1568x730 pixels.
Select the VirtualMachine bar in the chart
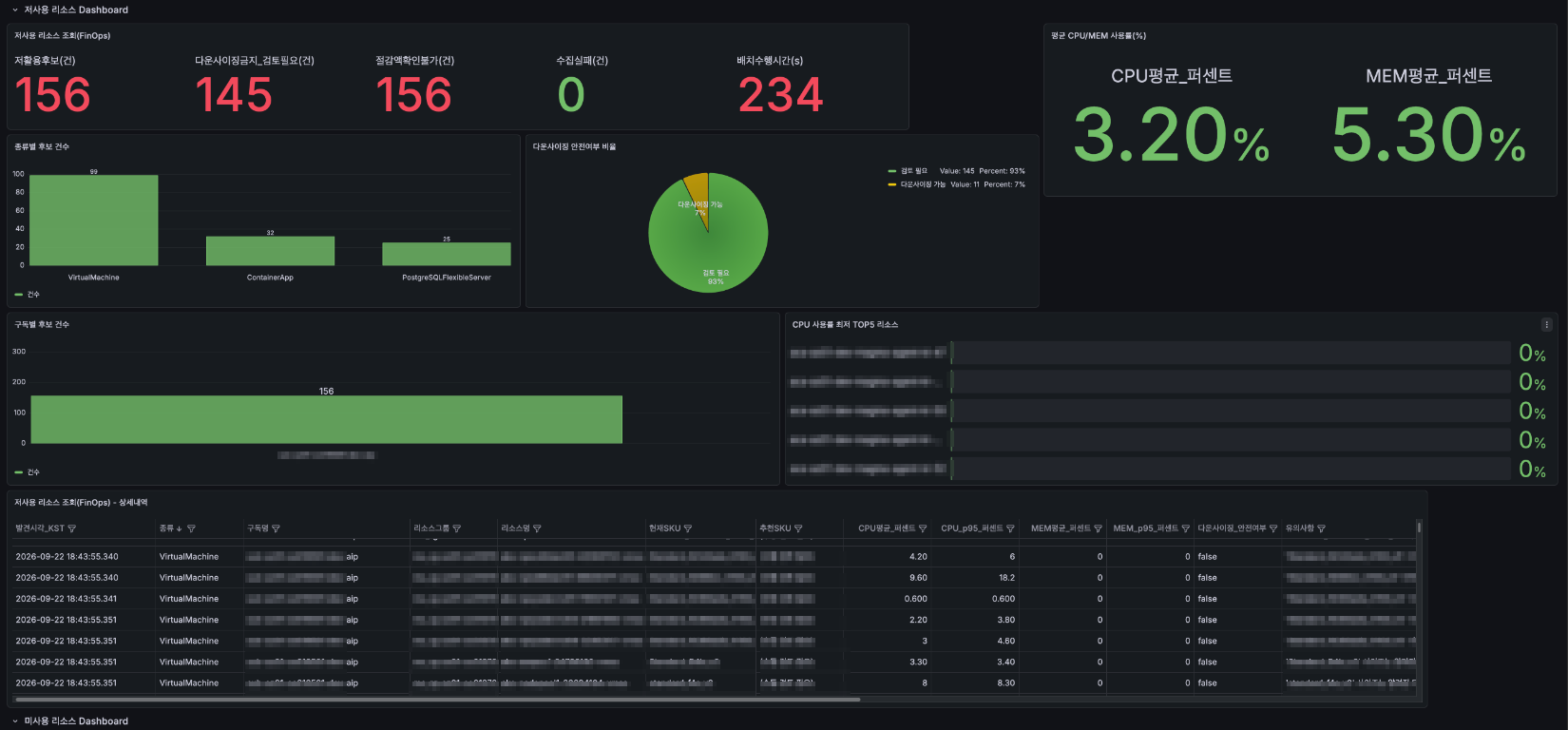coord(94,220)
